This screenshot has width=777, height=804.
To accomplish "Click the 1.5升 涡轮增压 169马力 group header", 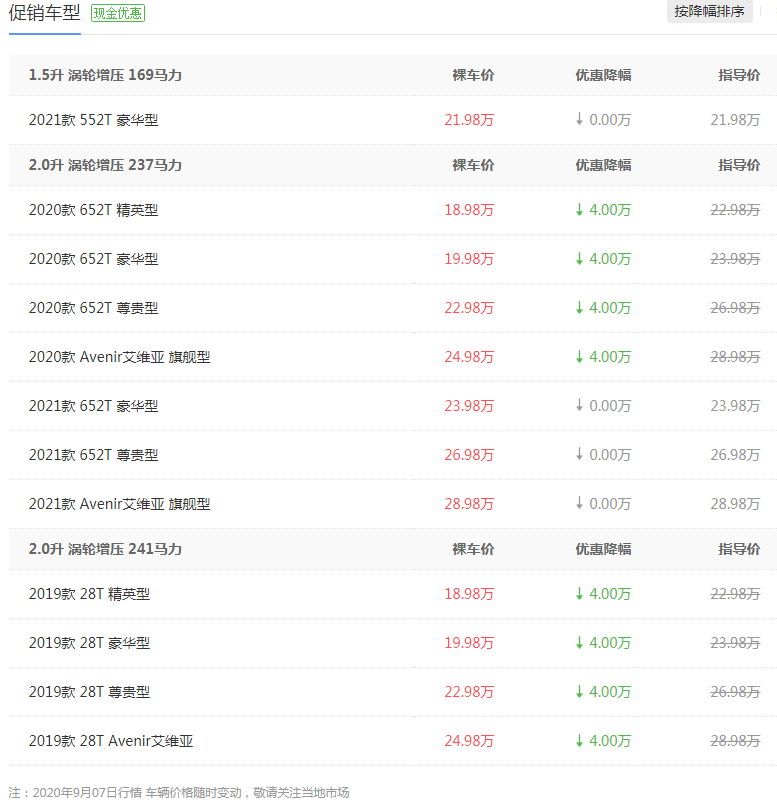I will [105, 75].
